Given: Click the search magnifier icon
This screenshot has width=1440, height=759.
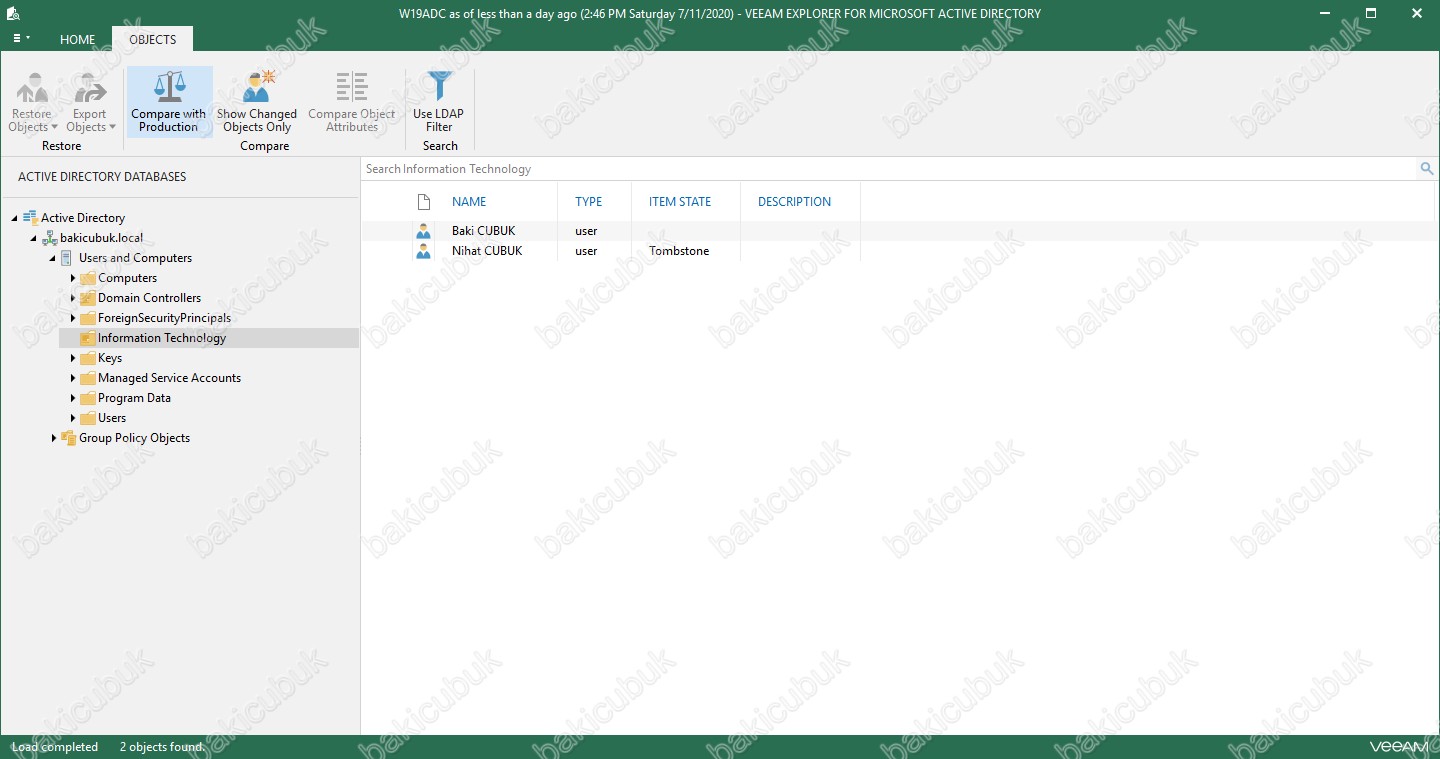Looking at the screenshot, I should (x=1427, y=169).
